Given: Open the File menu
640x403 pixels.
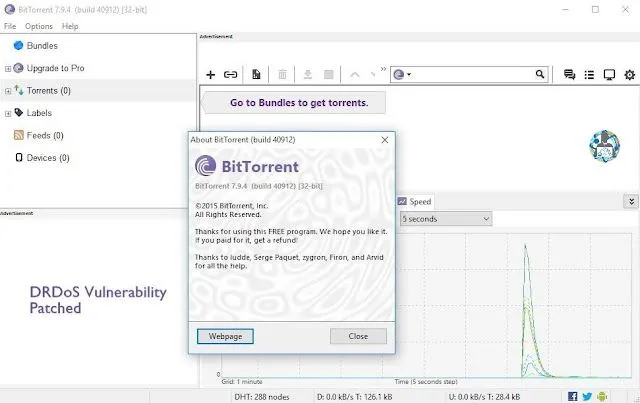Looking at the screenshot, I should tap(10, 26).
